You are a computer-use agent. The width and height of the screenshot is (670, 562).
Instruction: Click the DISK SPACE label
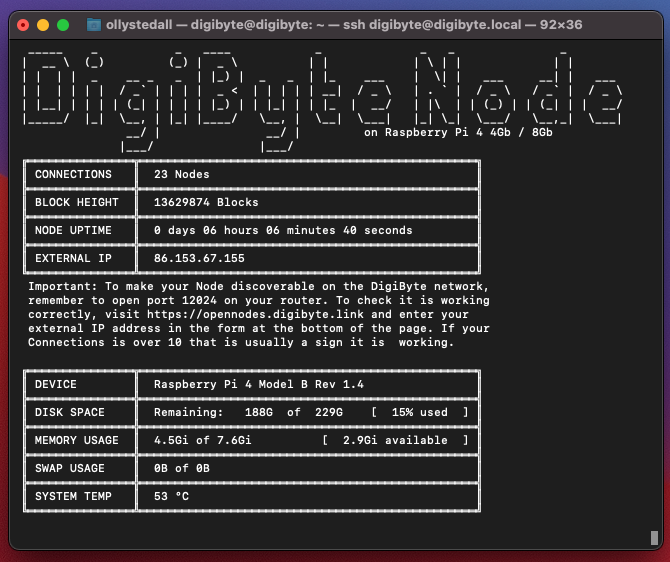[70, 412]
